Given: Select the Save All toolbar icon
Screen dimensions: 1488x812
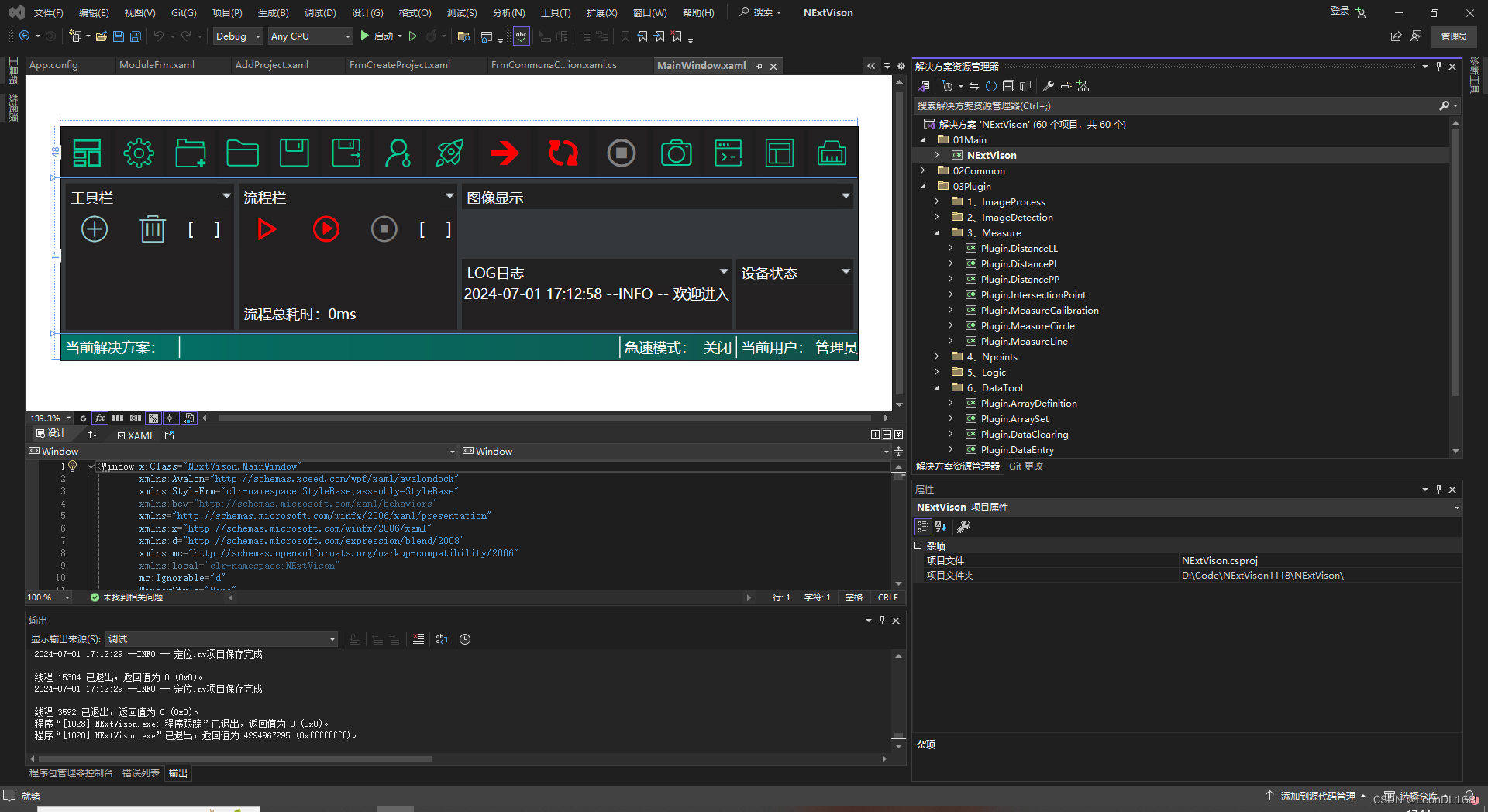Looking at the screenshot, I should 136,36.
